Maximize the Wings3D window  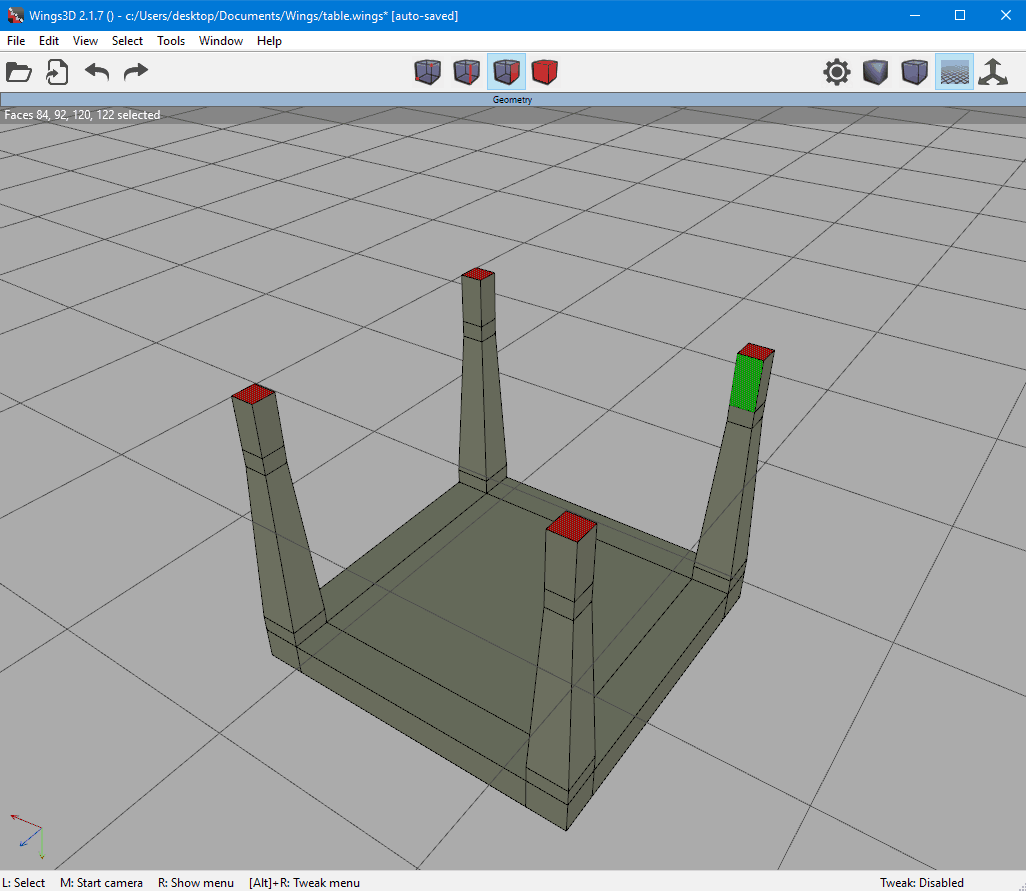click(x=960, y=15)
